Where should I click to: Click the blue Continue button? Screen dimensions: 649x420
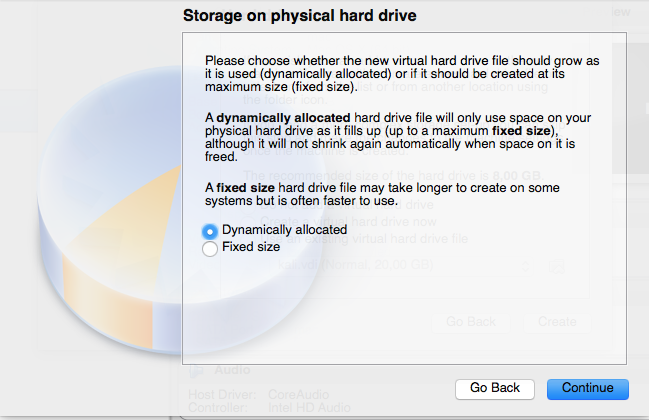click(588, 389)
